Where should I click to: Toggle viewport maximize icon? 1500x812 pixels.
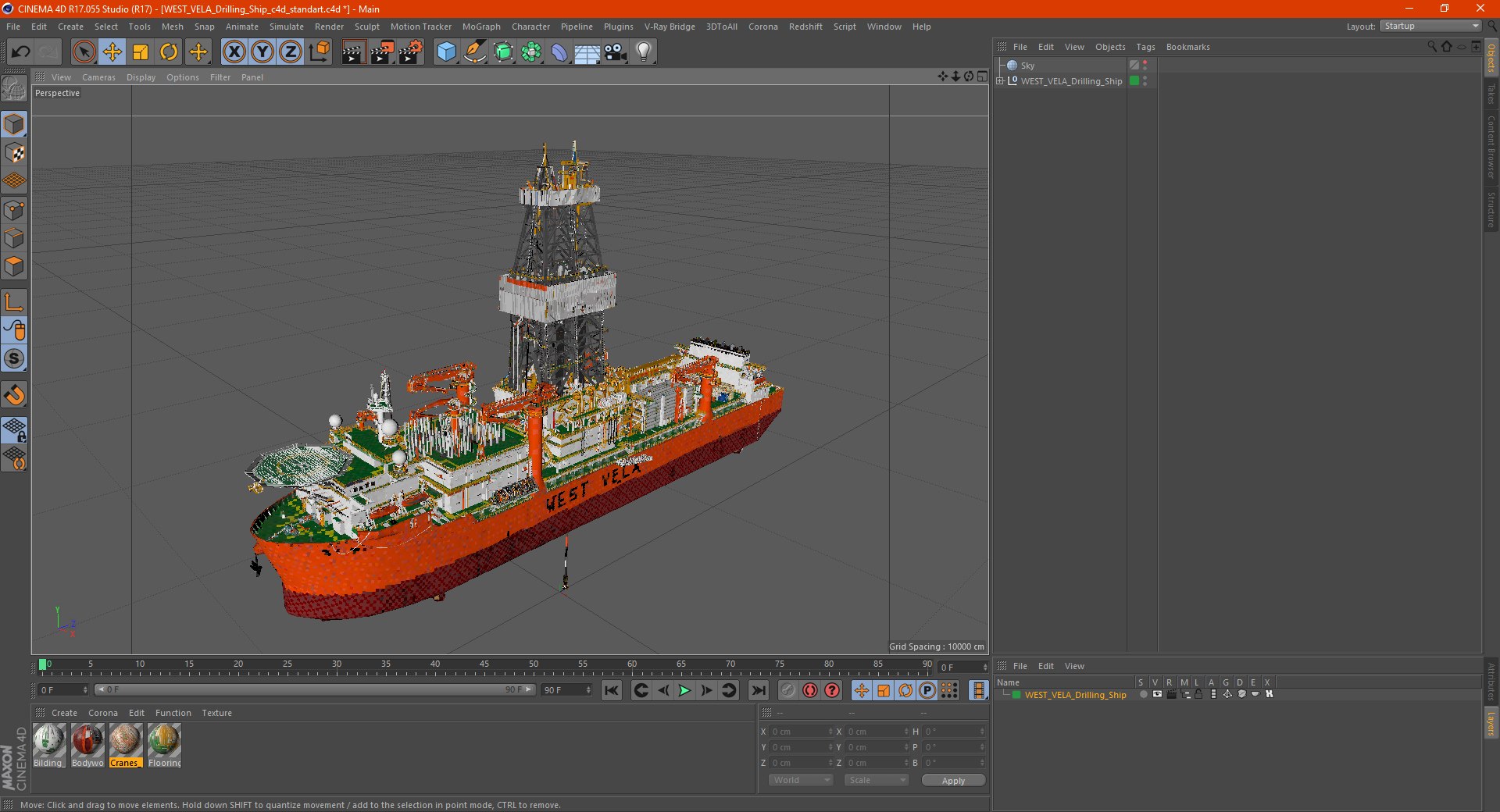point(982,77)
